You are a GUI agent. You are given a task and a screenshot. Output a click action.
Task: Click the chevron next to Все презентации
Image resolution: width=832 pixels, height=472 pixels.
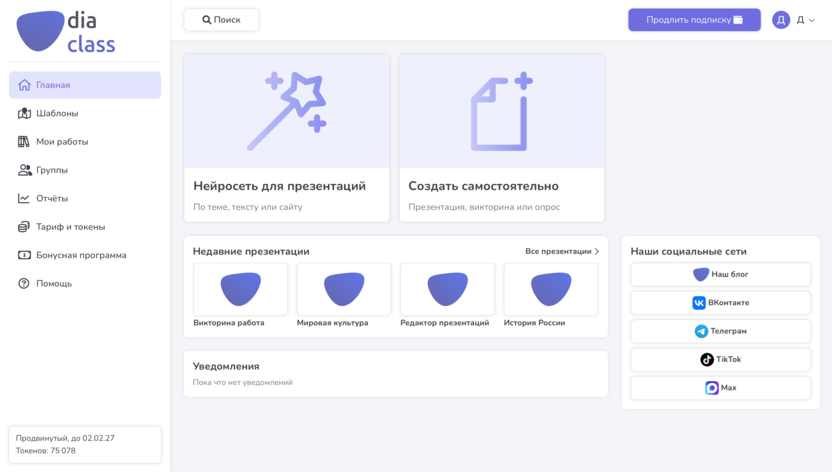pyautogui.click(x=597, y=251)
